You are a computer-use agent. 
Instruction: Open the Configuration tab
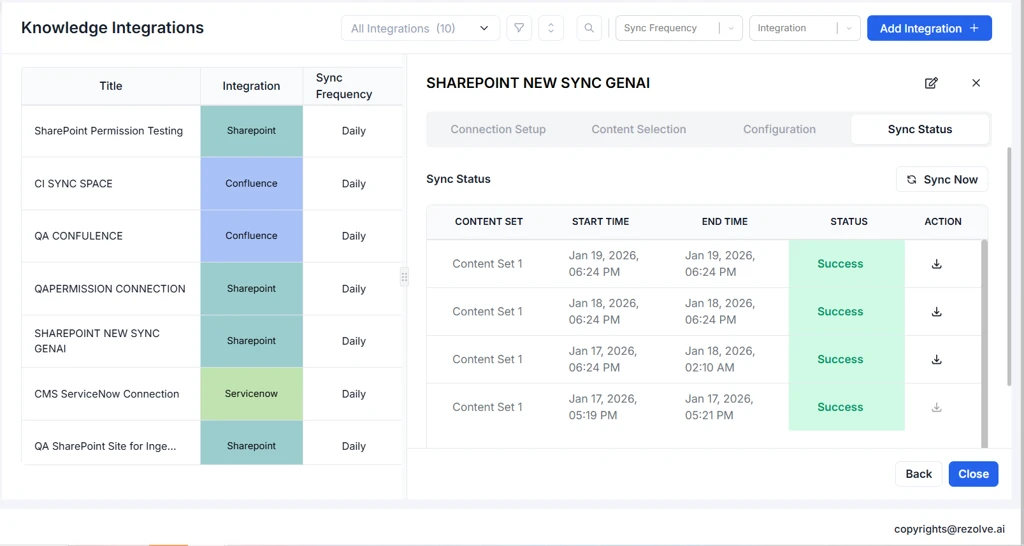(x=779, y=129)
